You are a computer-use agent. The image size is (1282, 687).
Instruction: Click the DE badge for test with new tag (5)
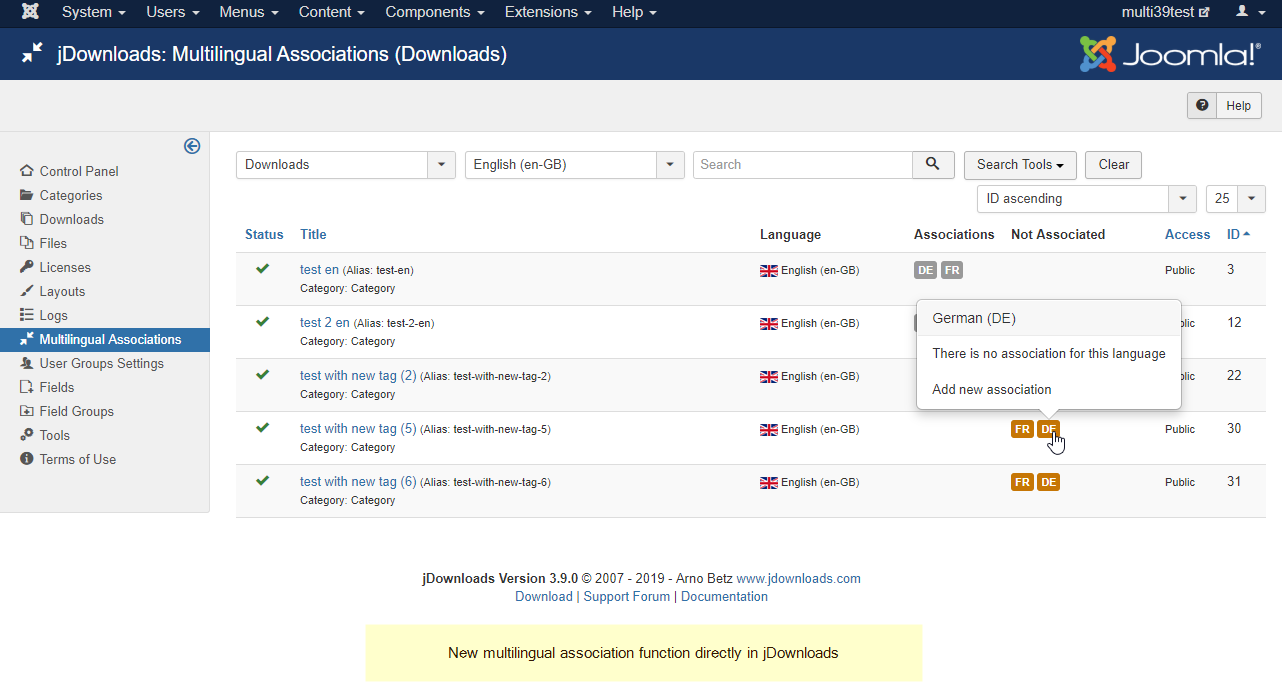[1048, 429]
